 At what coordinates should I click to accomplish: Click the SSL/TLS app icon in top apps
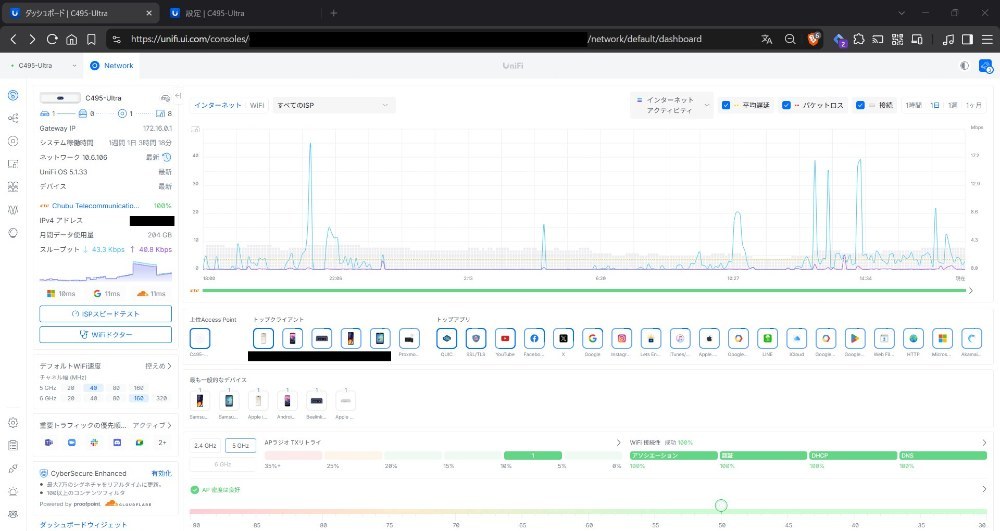point(476,338)
